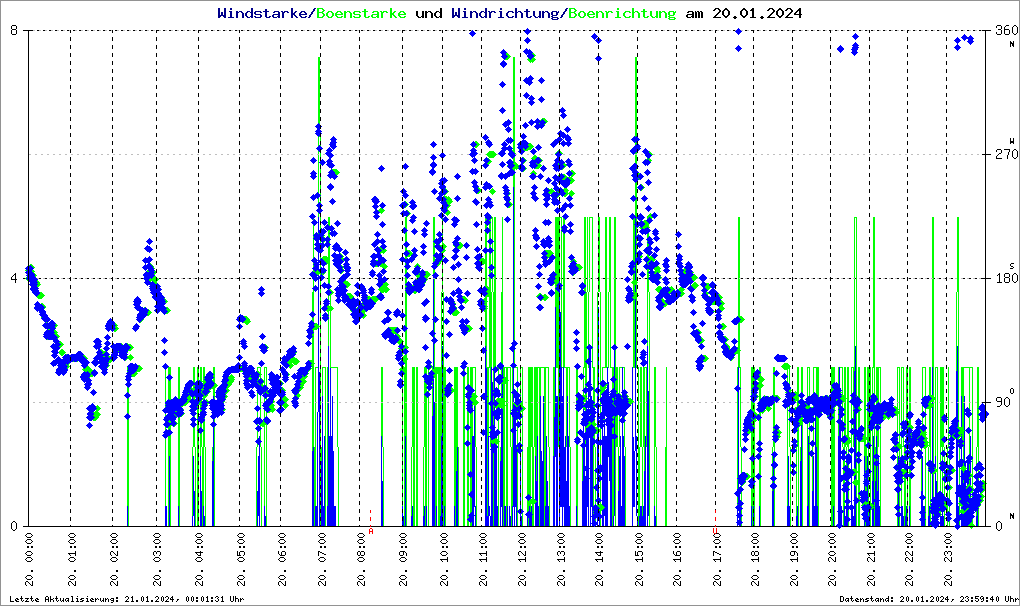Click the 'O' compass label at 90 degrees
The image size is (1020, 606).
click(x=1012, y=390)
